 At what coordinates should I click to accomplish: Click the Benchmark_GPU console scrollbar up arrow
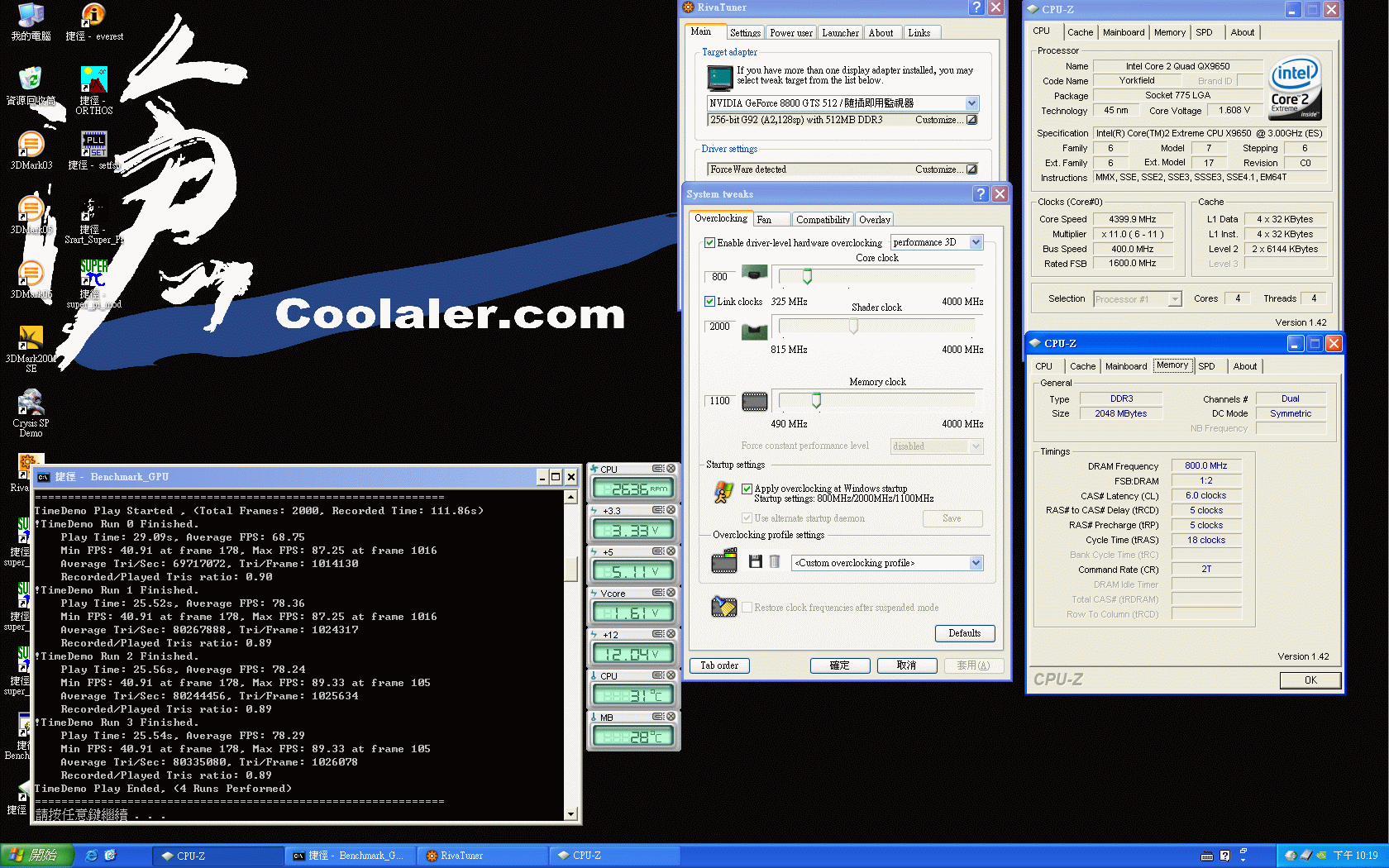click(570, 497)
